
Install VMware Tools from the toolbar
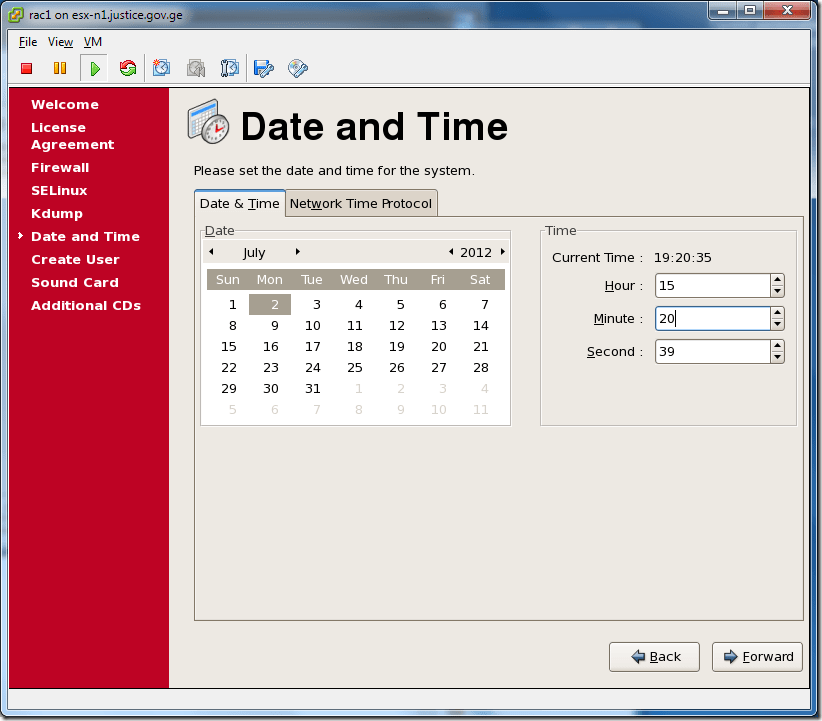point(296,68)
